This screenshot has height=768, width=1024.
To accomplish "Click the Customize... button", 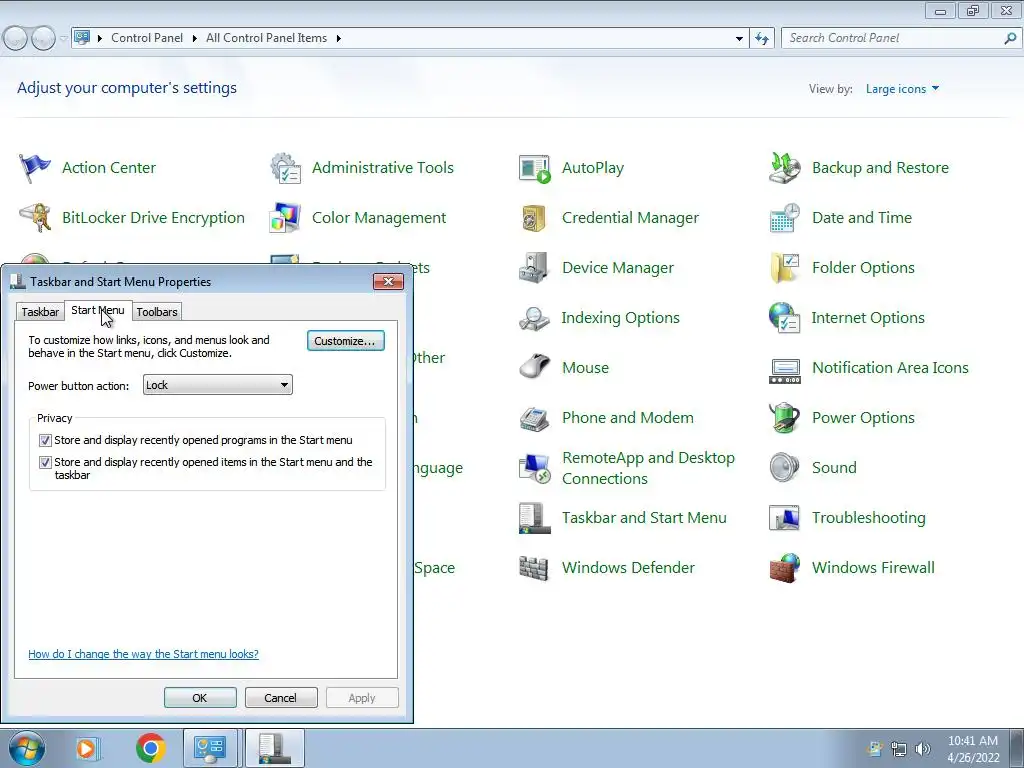I will tap(345, 341).
